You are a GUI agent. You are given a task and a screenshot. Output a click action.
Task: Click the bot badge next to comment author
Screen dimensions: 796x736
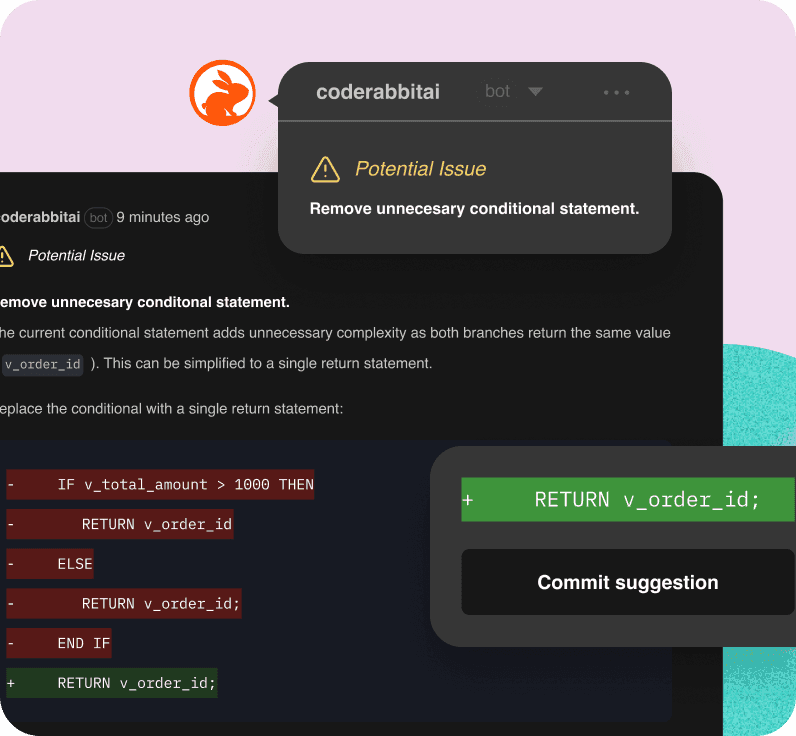tap(98, 218)
